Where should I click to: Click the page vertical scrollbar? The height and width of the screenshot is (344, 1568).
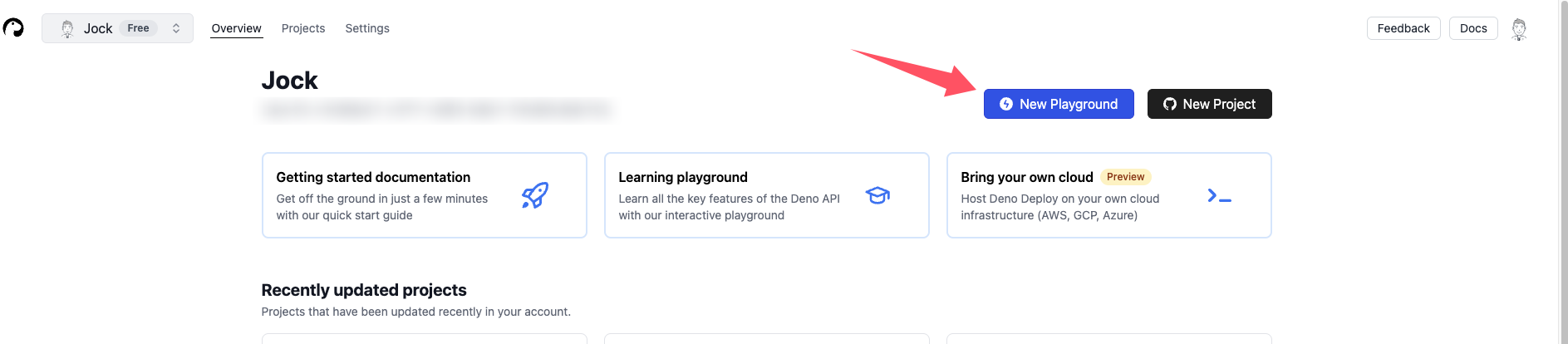click(x=1563, y=172)
